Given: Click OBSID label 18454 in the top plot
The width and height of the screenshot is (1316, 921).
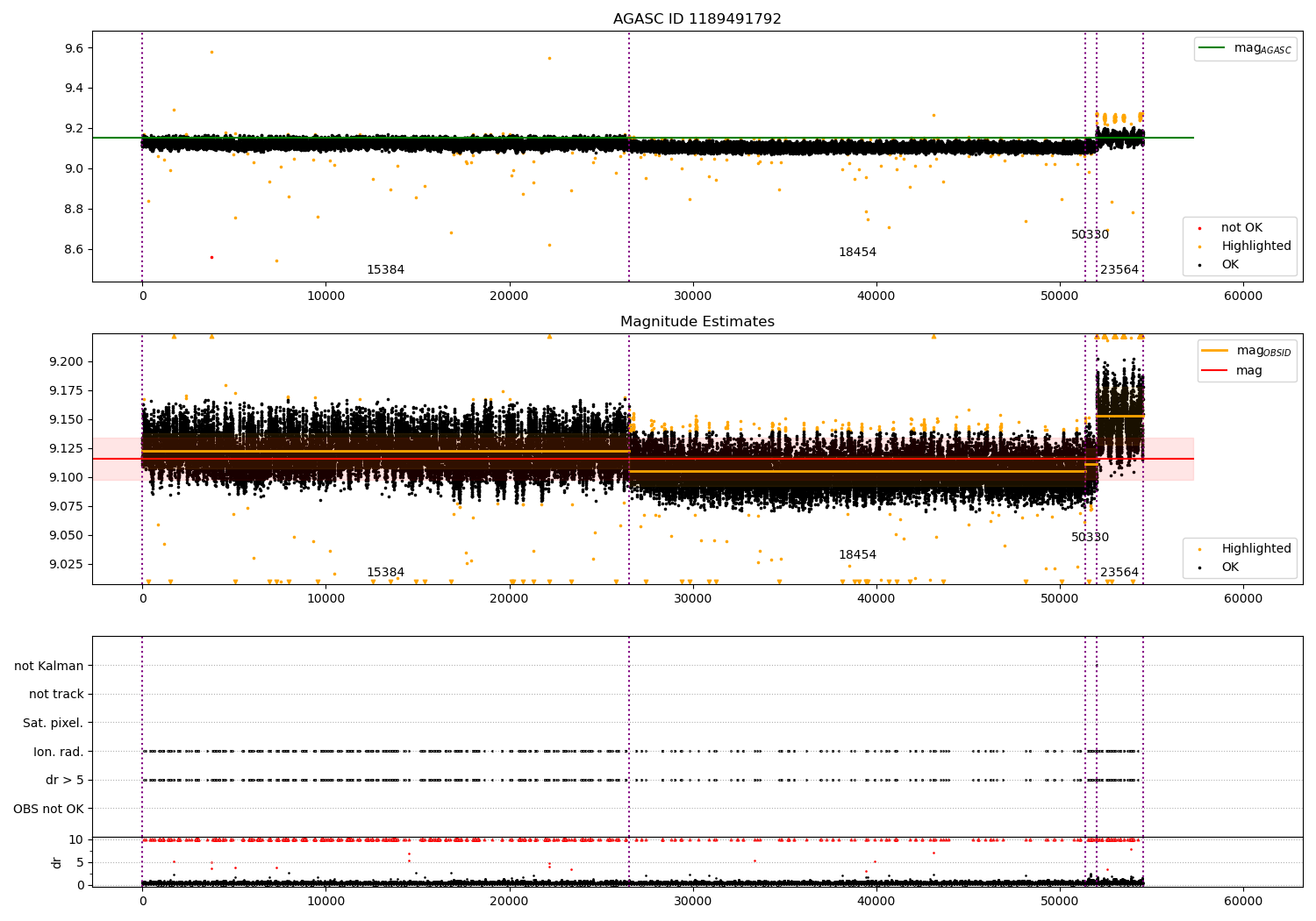Looking at the screenshot, I should (857, 253).
